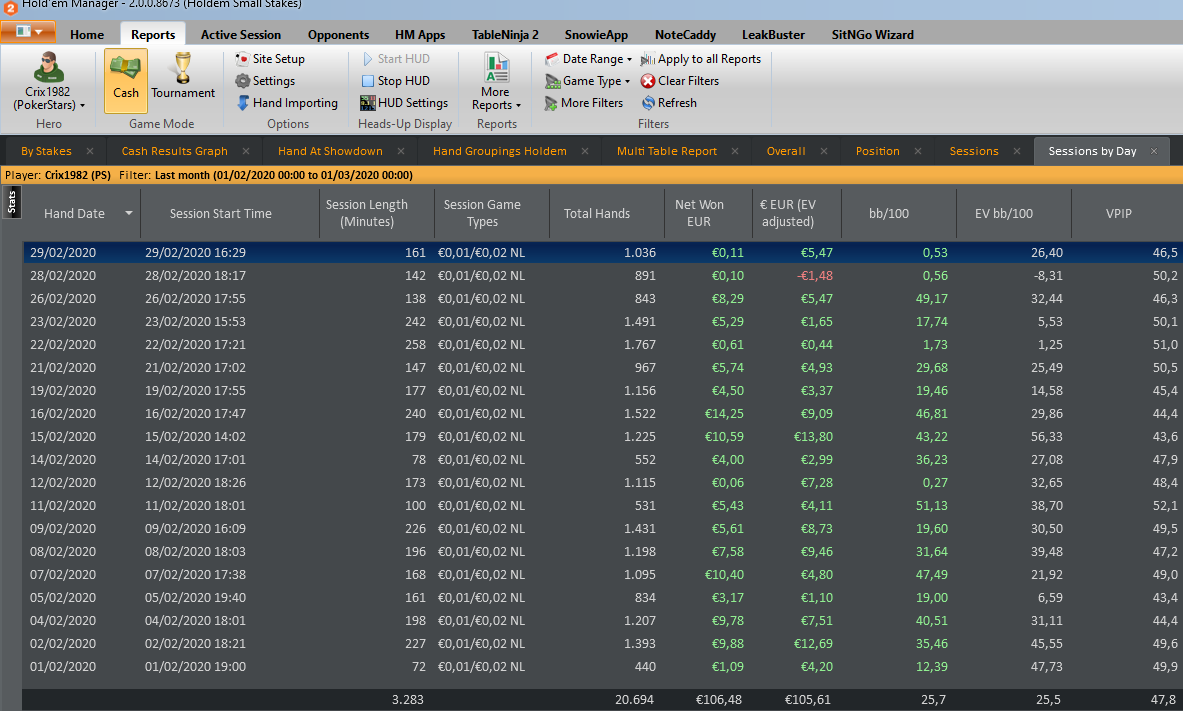The width and height of the screenshot is (1183, 711).
Task: Close Multi Table Report tab
Action: (x=735, y=151)
